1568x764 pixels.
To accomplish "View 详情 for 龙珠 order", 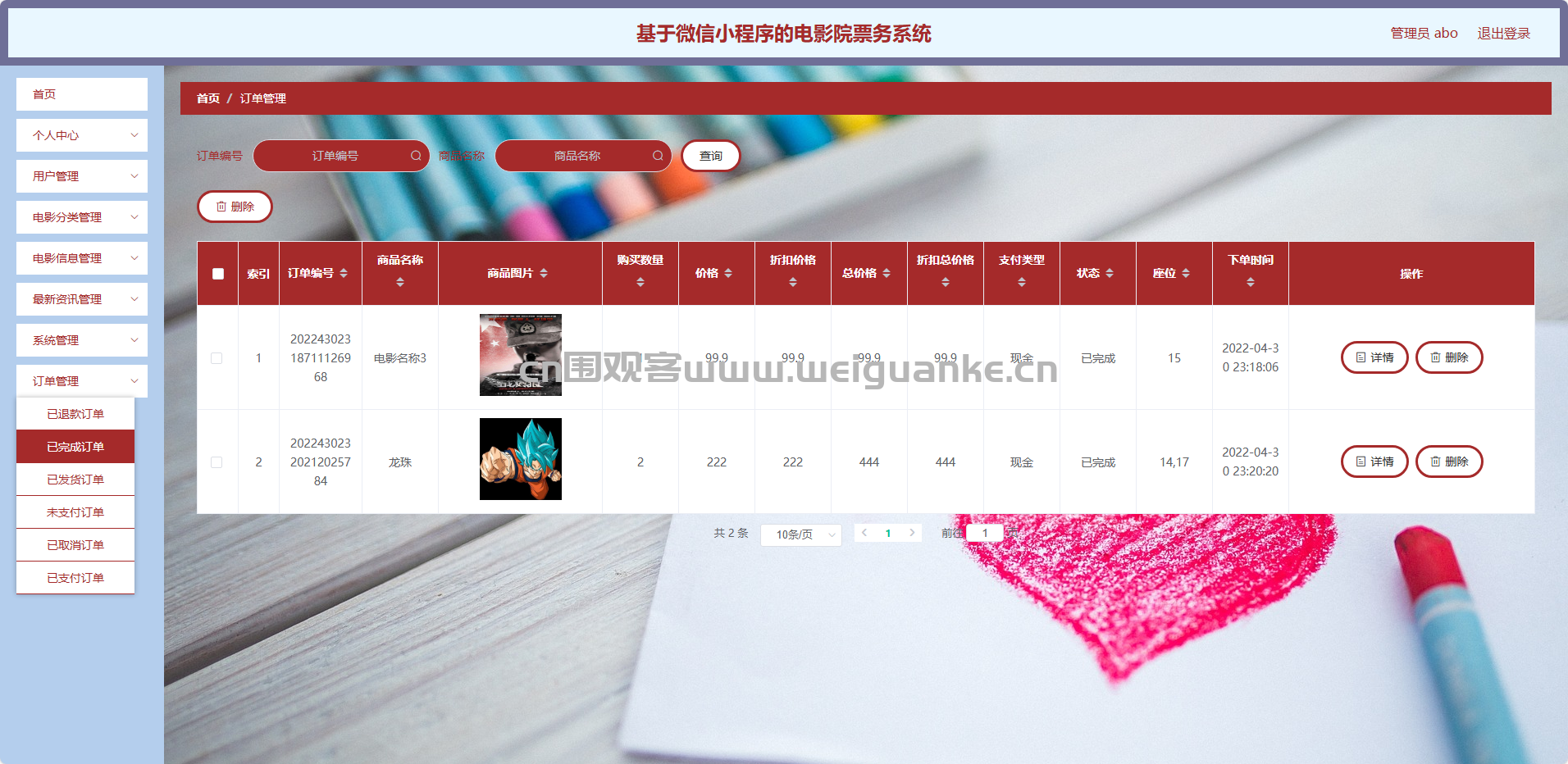I will [1374, 462].
